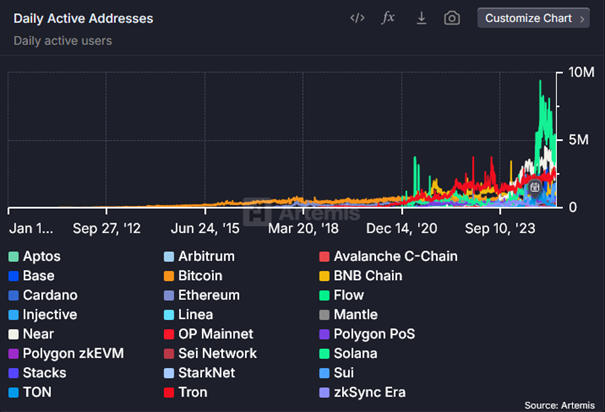This screenshot has width=605, height=412.
Task: Click the Sep 10, '23 axis label
Action: [500, 228]
